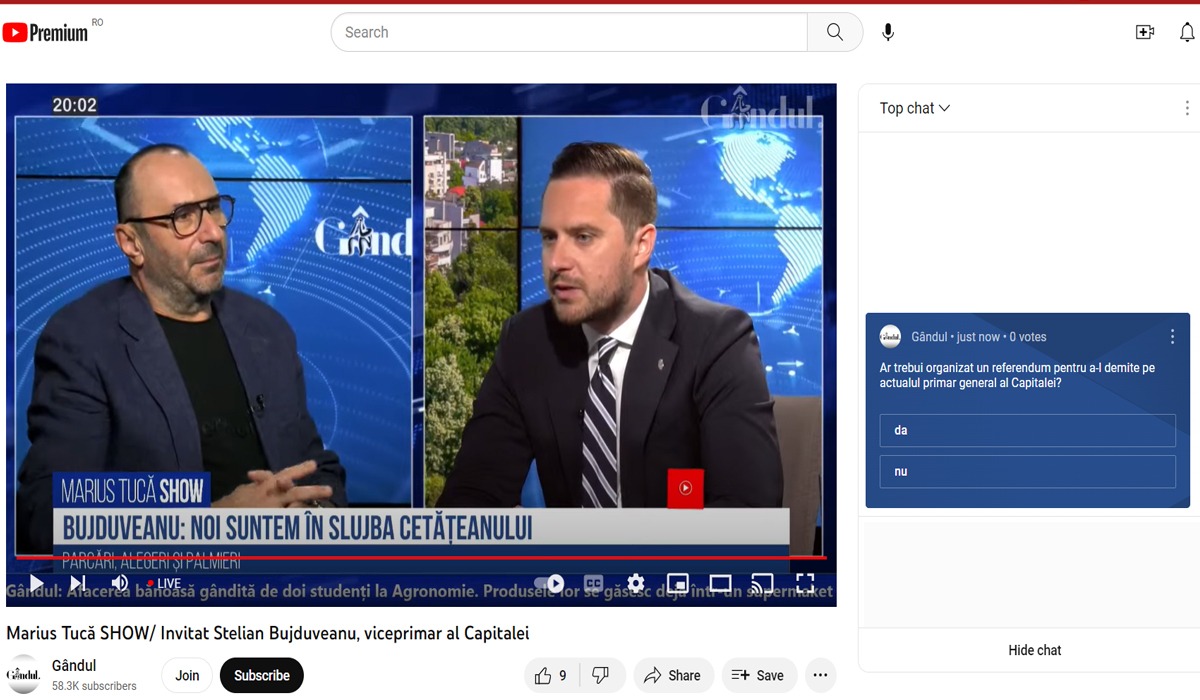Dislike the video with thumbs down
Screen dimensions: 1200x700
point(601,676)
